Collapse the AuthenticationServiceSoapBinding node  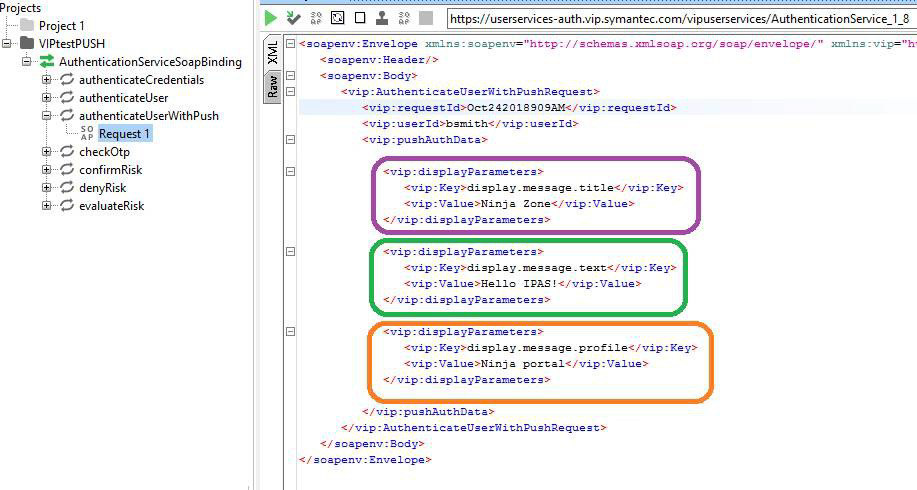[x=26, y=61]
